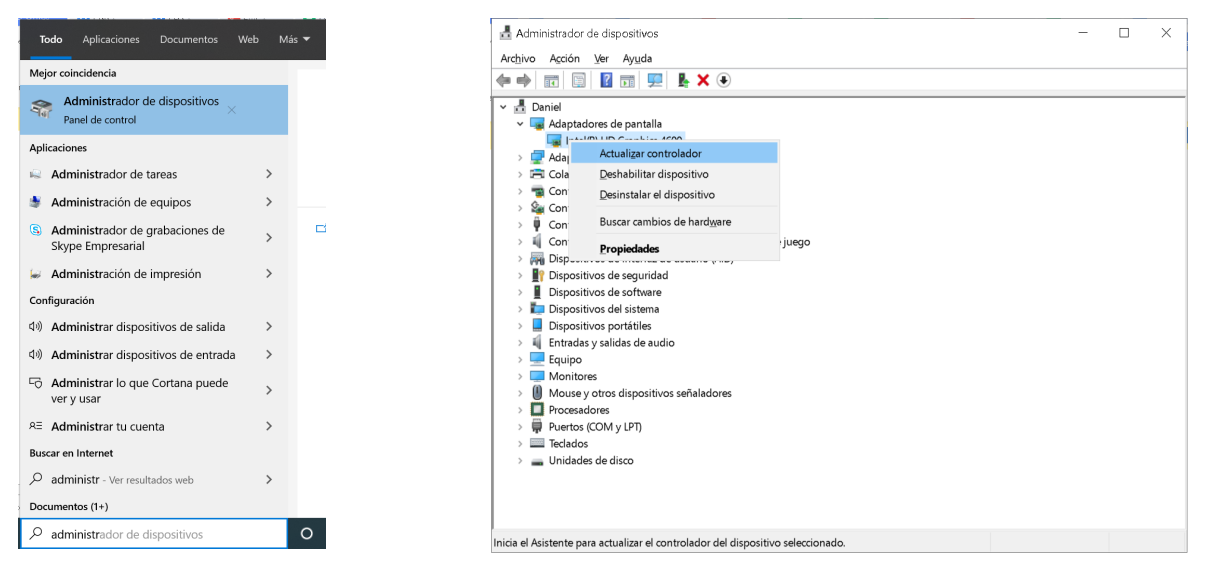Click the scan for hardware changes monitor icon
This screenshot has width=1213, height=565.
tap(655, 80)
